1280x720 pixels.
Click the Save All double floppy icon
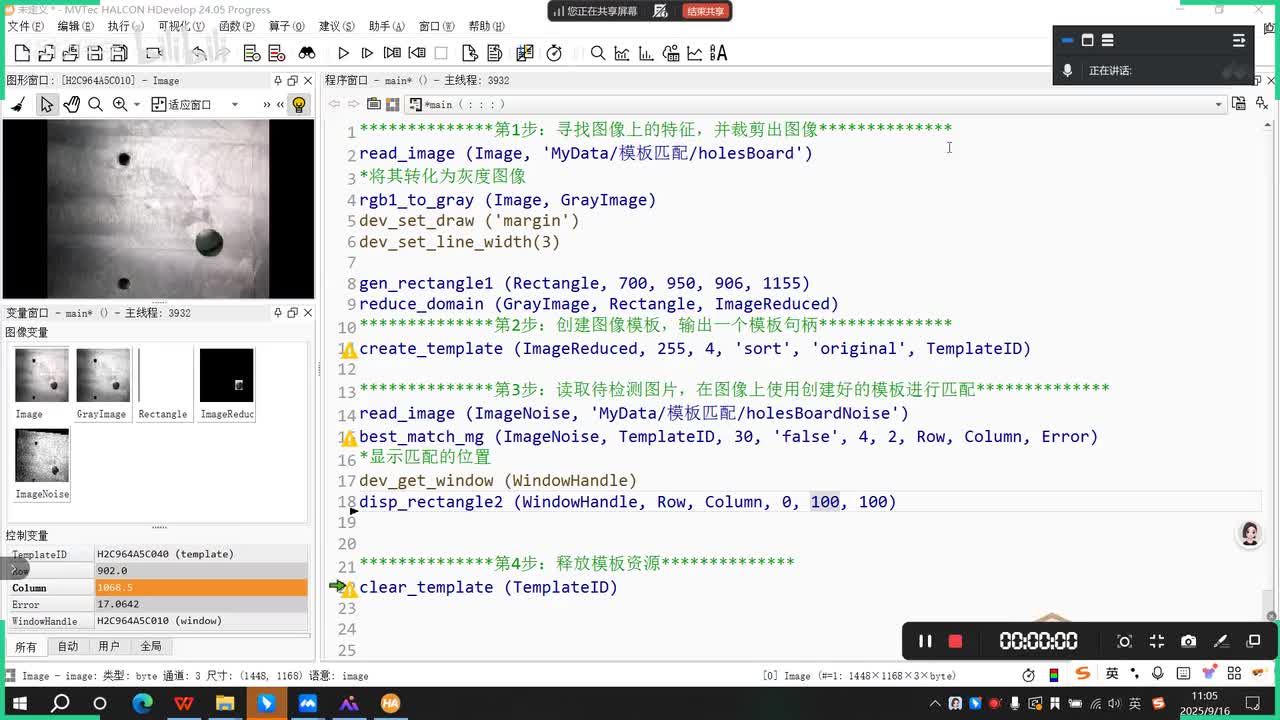click(119, 53)
